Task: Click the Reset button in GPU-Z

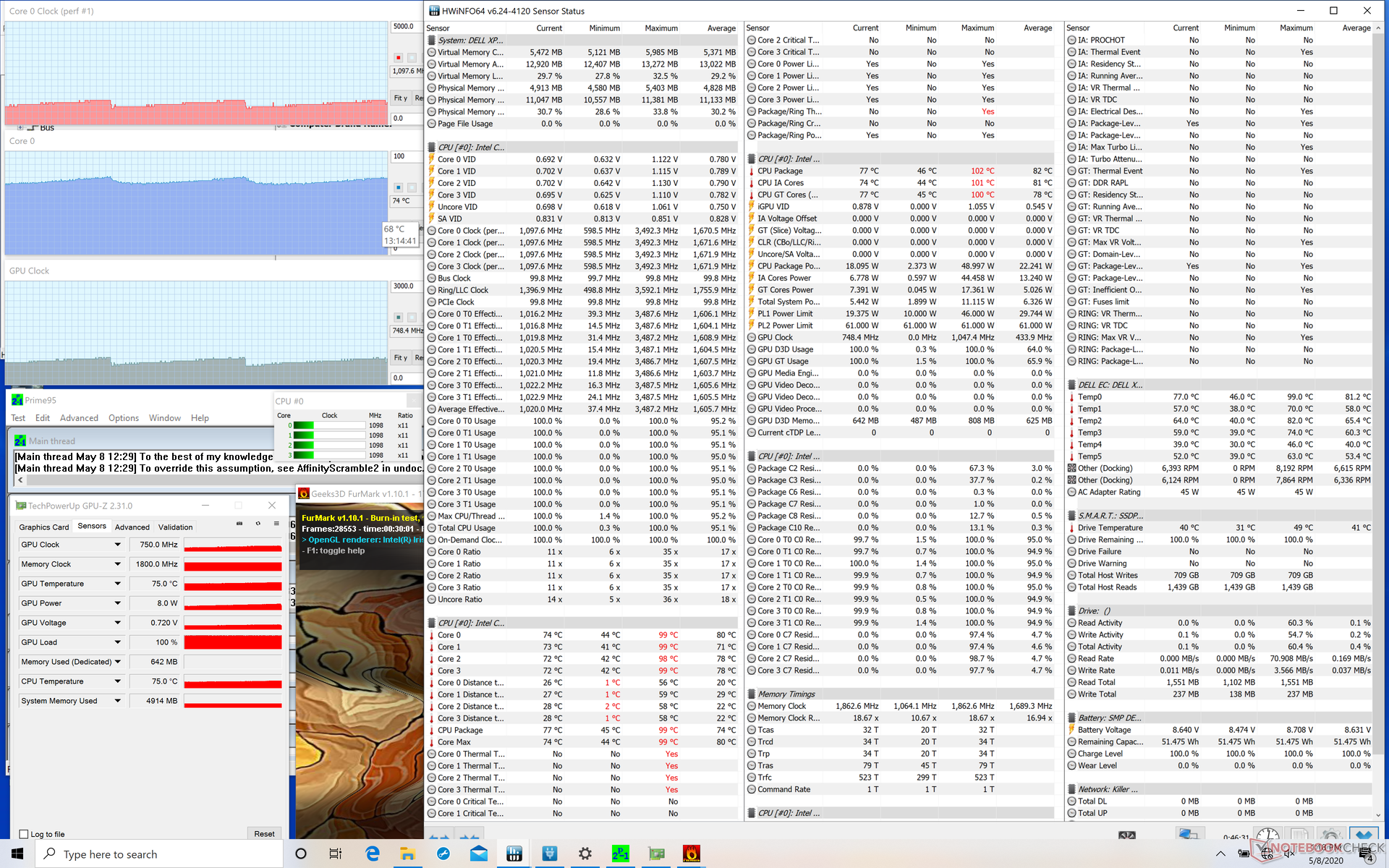Action: pos(264,834)
